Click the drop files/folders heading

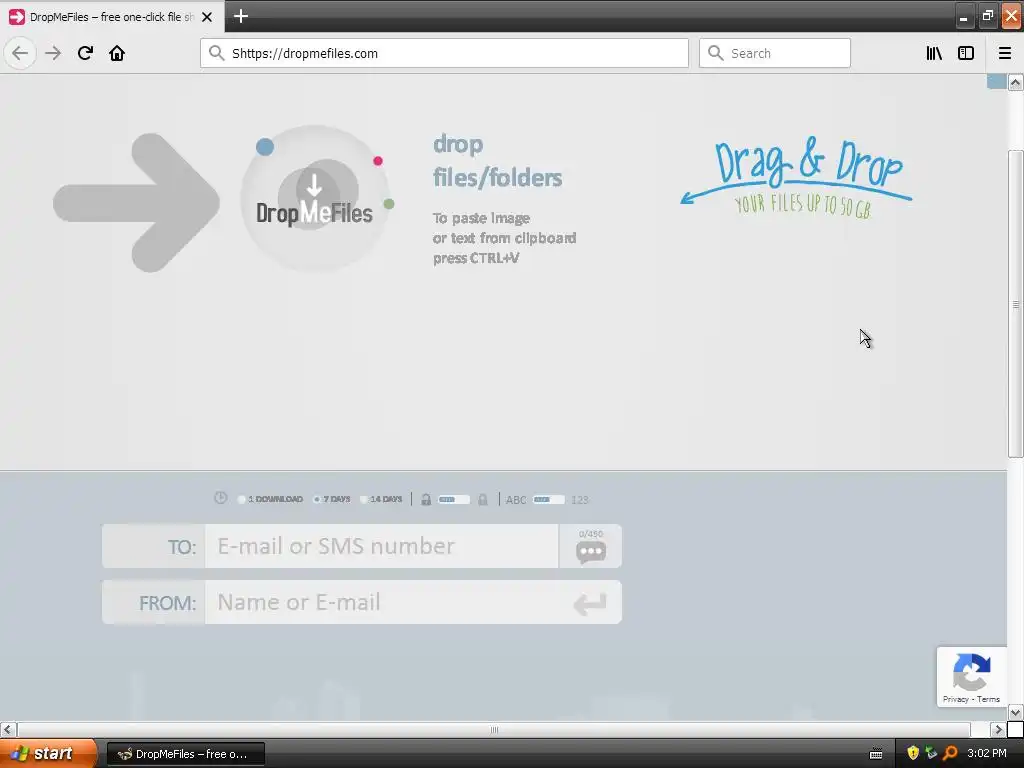click(497, 161)
